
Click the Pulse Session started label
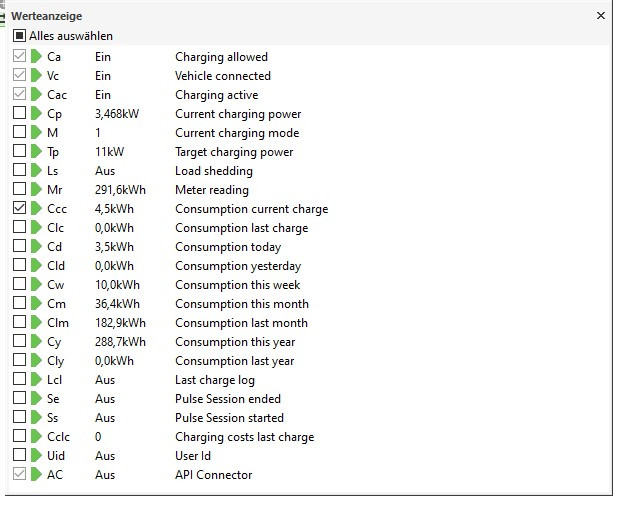(x=229, y=418)
